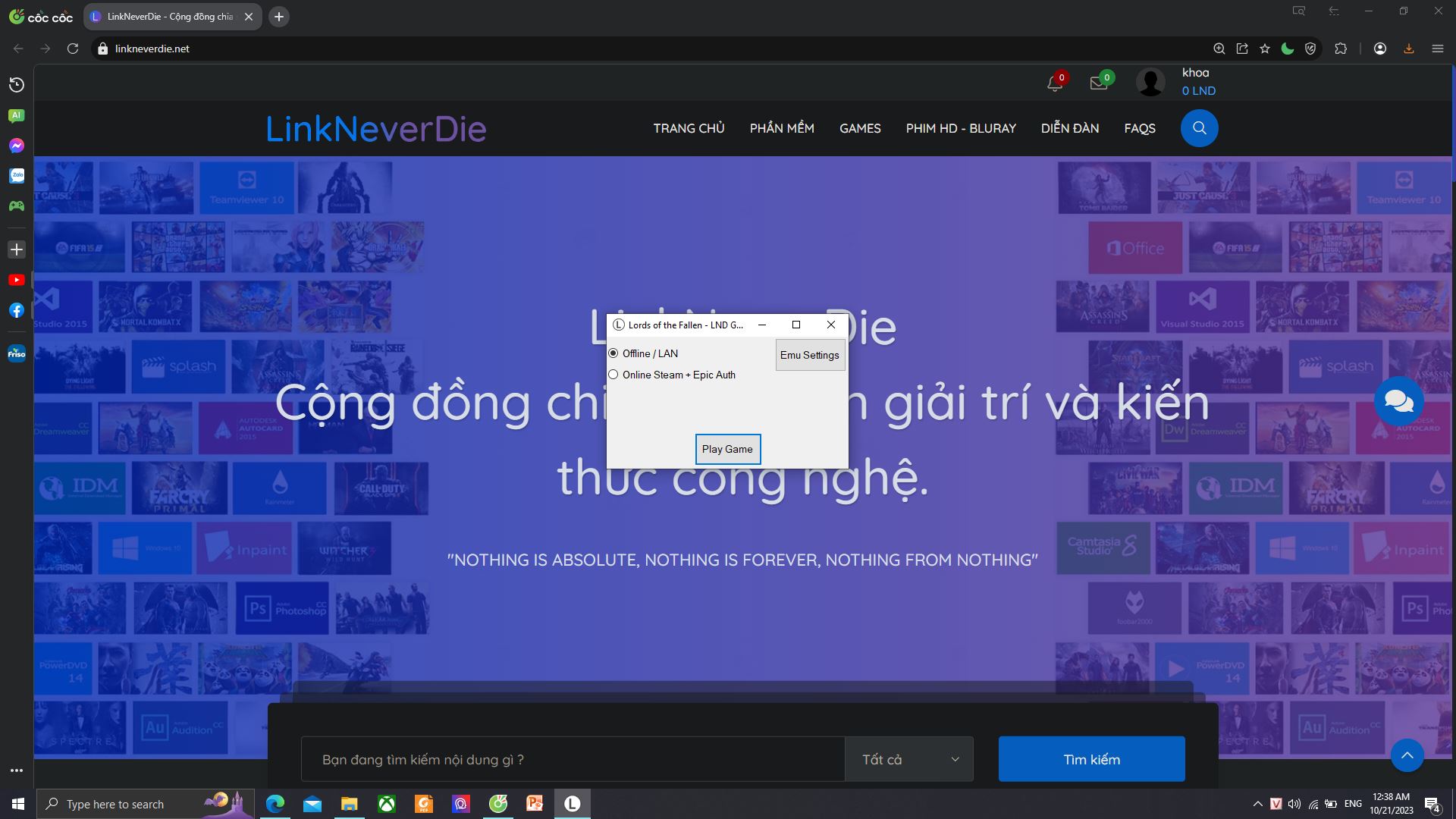Select Online Steam + Epic Auth option
The image size is (1456, 819).
click(614, 375)
